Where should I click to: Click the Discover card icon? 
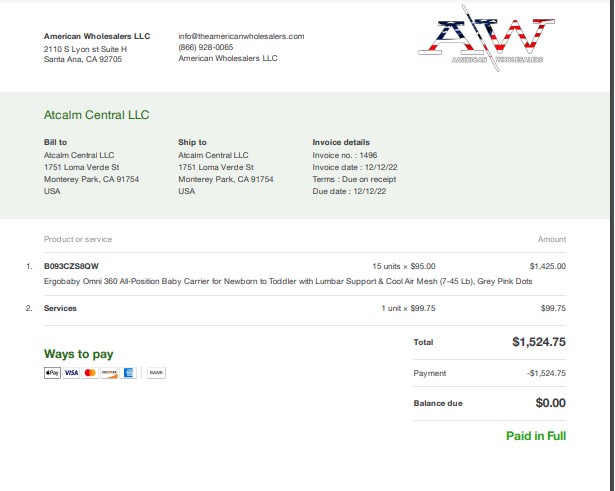click(x=109, y=373)
